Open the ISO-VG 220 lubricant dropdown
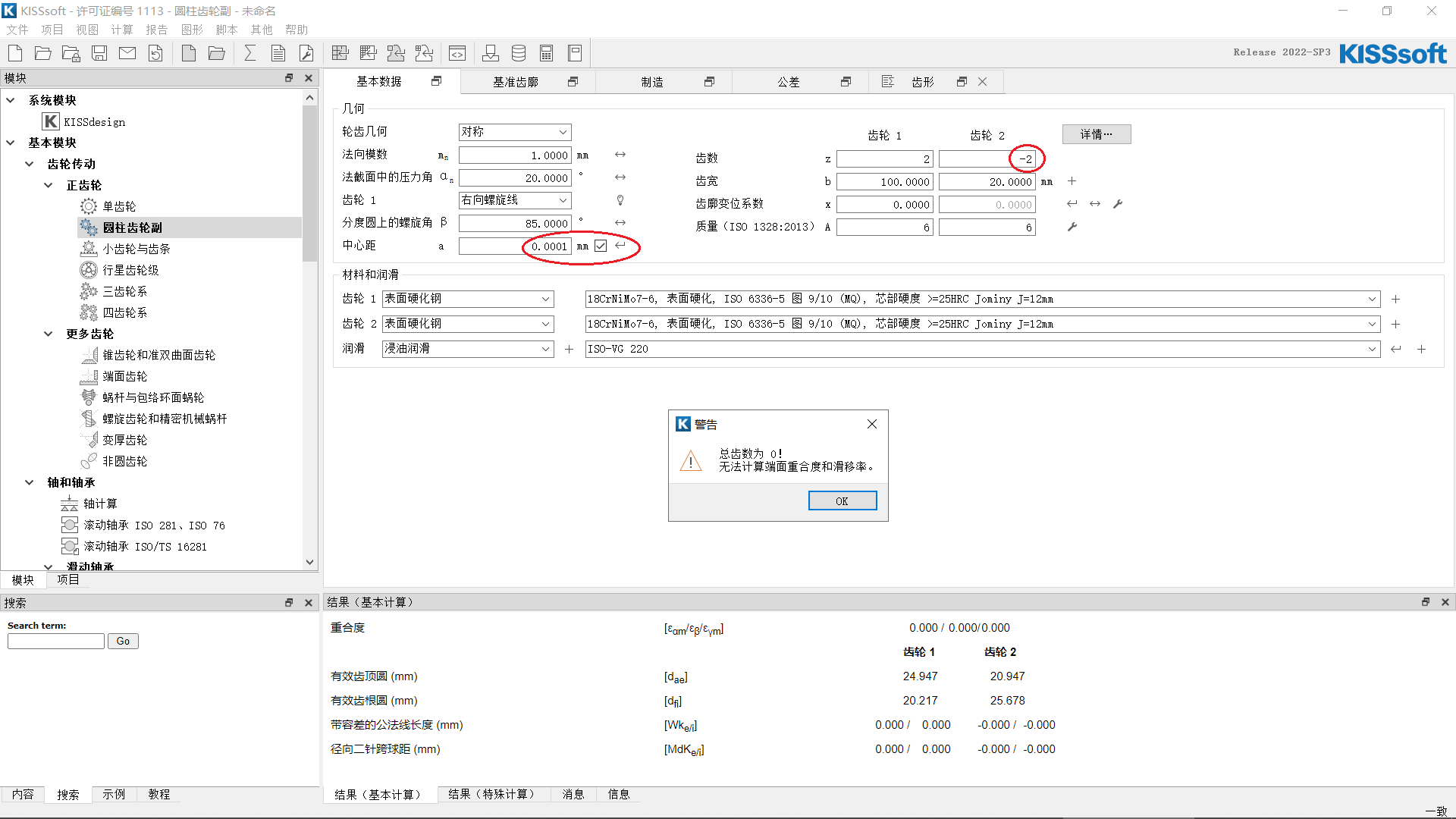This screenshot has height=819, width=1456. click(982, 349)
